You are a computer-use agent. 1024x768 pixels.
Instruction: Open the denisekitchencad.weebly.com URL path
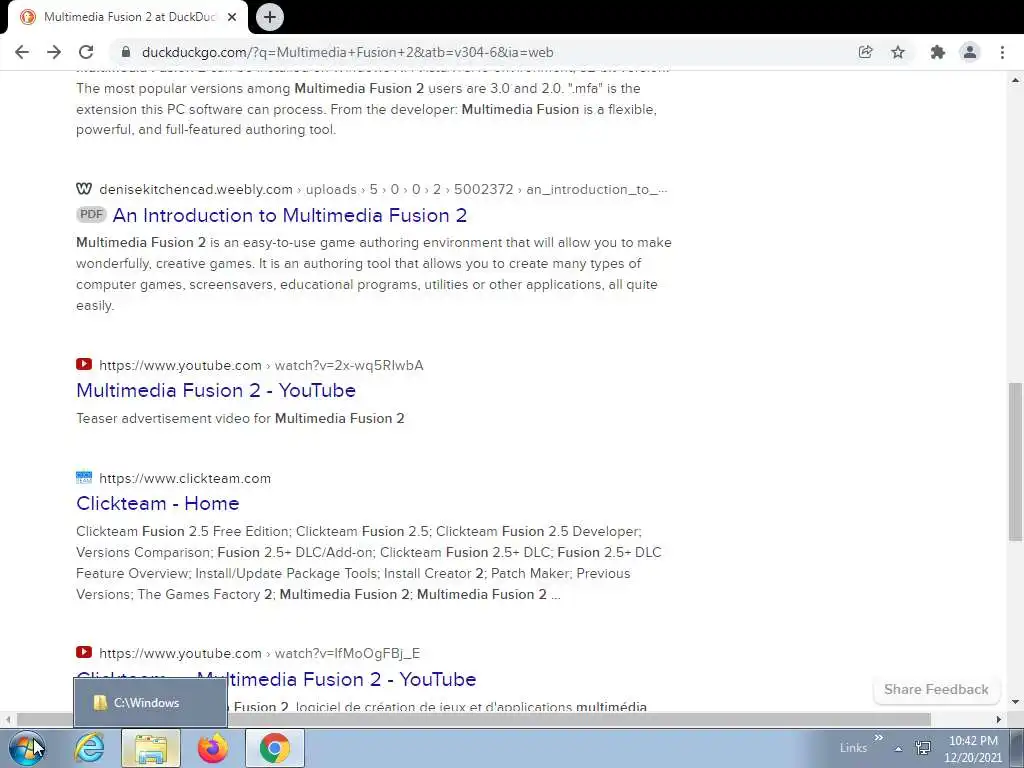(x=383, y=189)
